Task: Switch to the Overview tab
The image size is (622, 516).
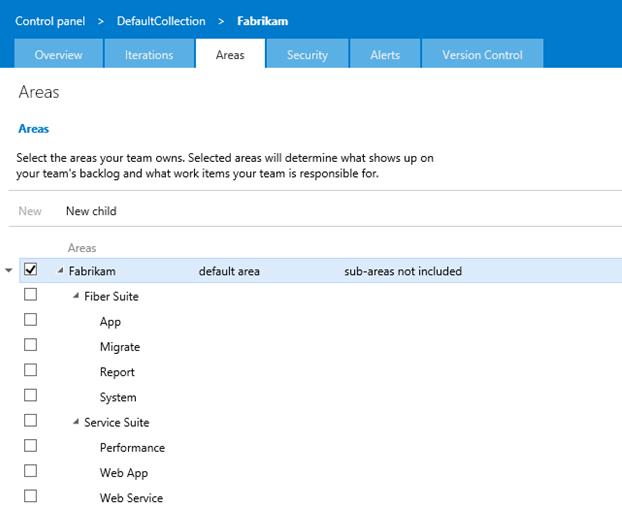Action: [x=59, y=54]
